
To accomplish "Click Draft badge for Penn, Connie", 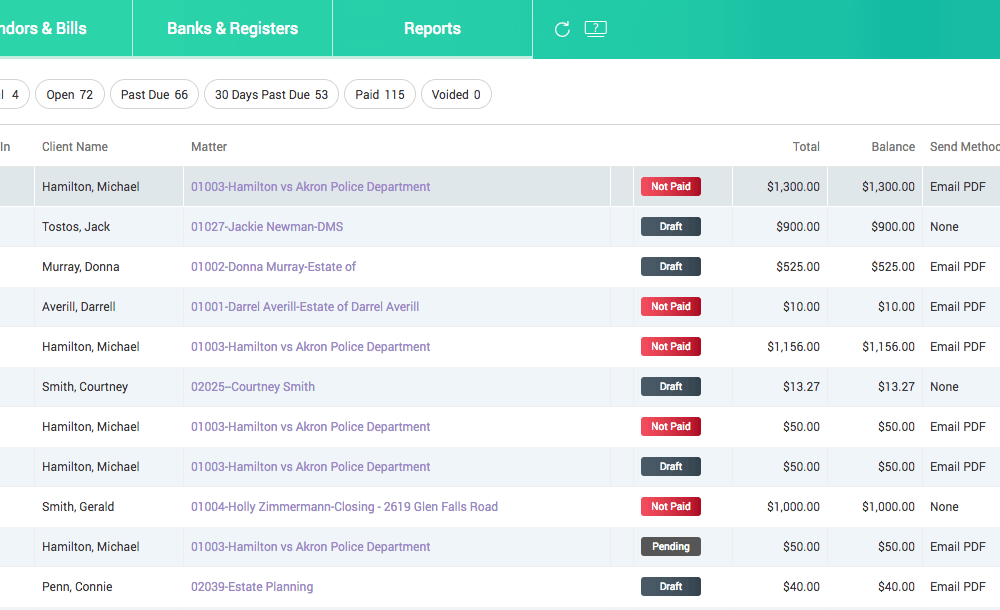I will pos(671,586).
